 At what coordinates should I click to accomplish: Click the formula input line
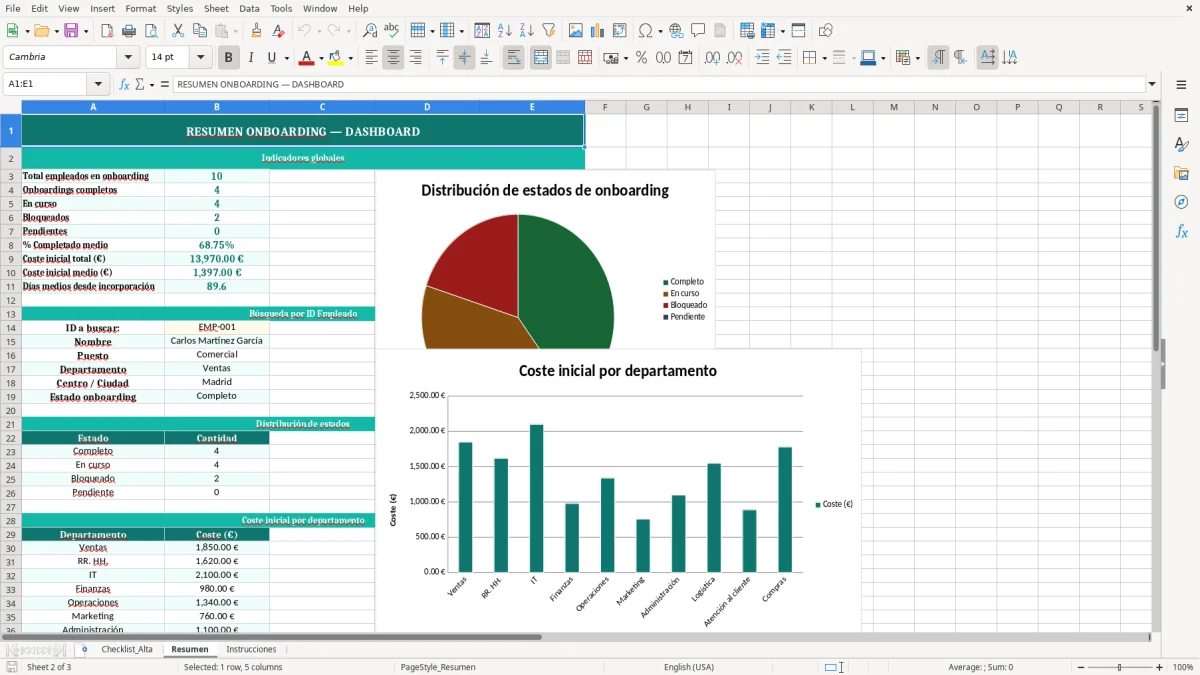click(x=659, y=84)
